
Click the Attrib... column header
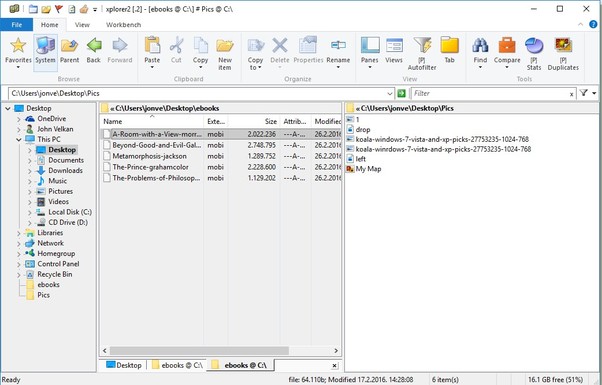(x=295, y=121)
